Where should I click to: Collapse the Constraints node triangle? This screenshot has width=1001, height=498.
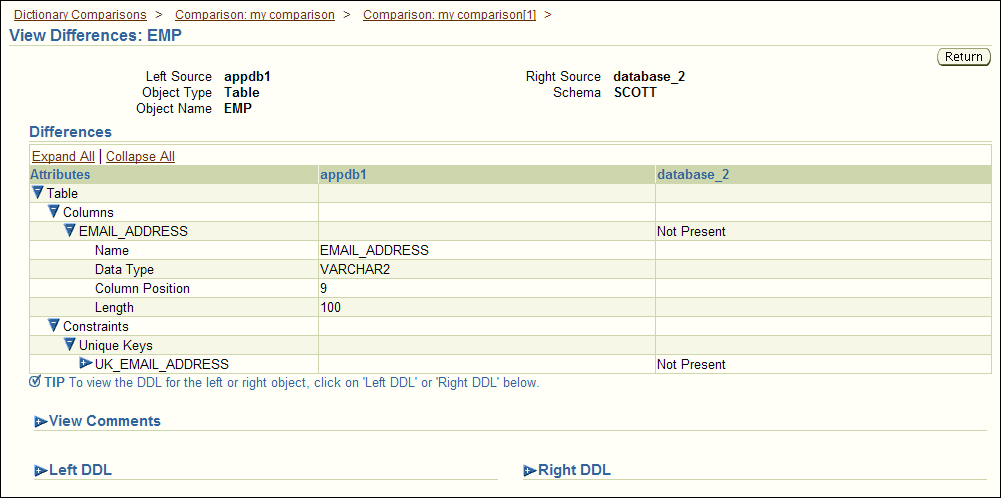[54, 326]
